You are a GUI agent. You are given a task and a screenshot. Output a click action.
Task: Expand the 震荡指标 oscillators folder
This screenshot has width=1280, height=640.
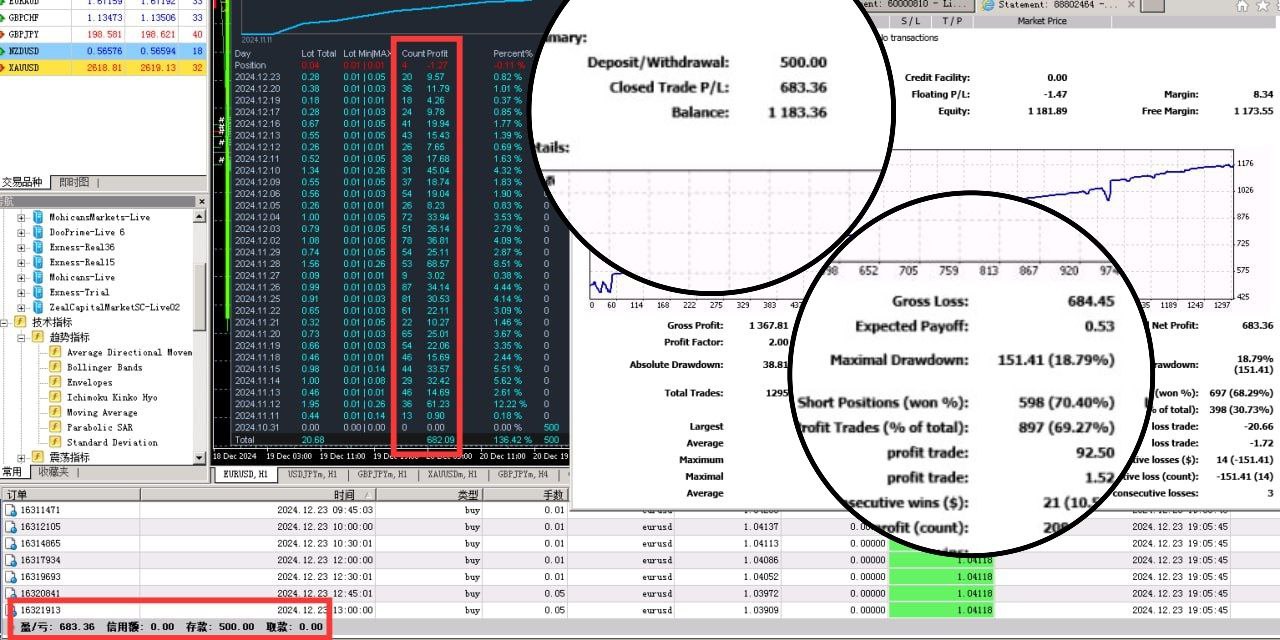[22, 457]
